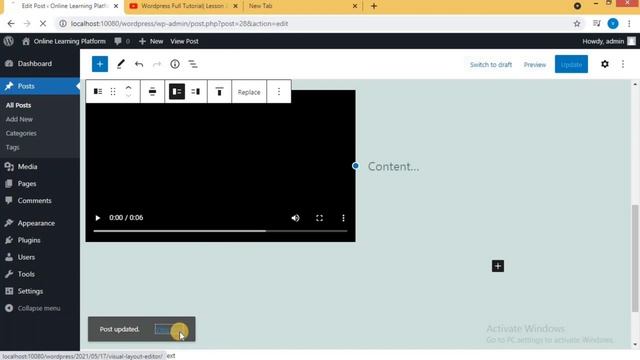The height and width of the screenshot is (360, 640).
Task: Open Appearance menu
Action: coord(40,223)
